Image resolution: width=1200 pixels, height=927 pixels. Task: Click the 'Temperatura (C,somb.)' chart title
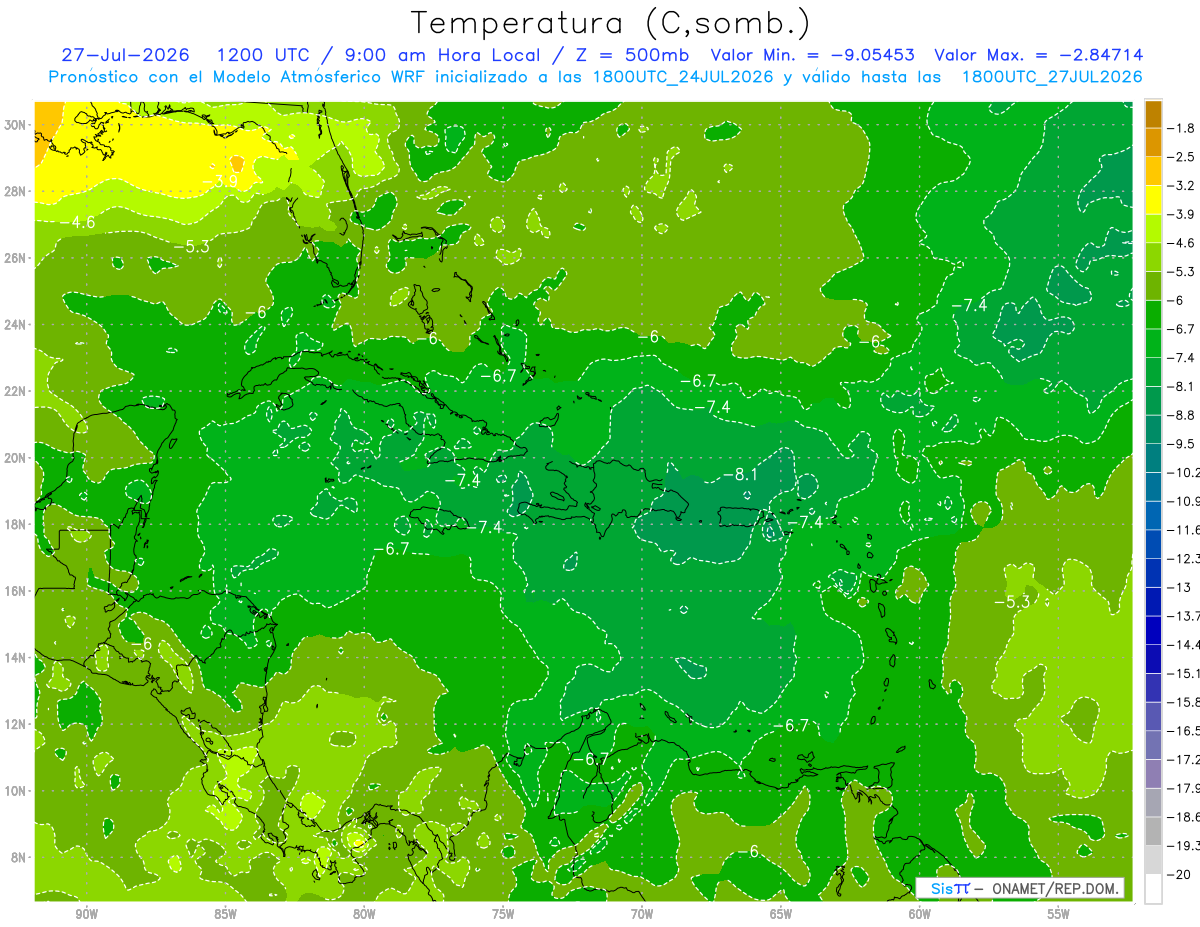tap(611, 24)
